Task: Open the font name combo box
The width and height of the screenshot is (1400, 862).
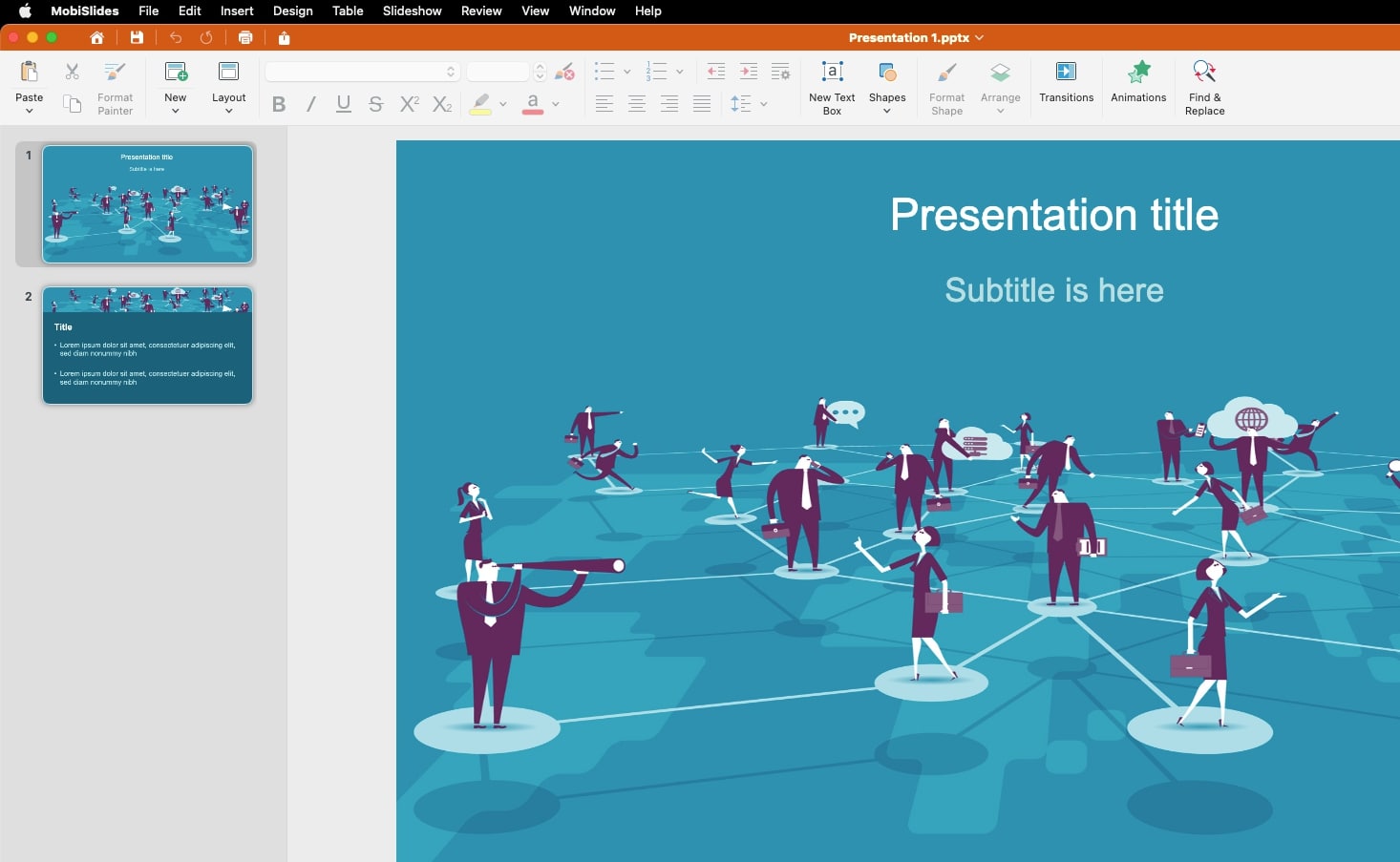Action: pos(363,72)
